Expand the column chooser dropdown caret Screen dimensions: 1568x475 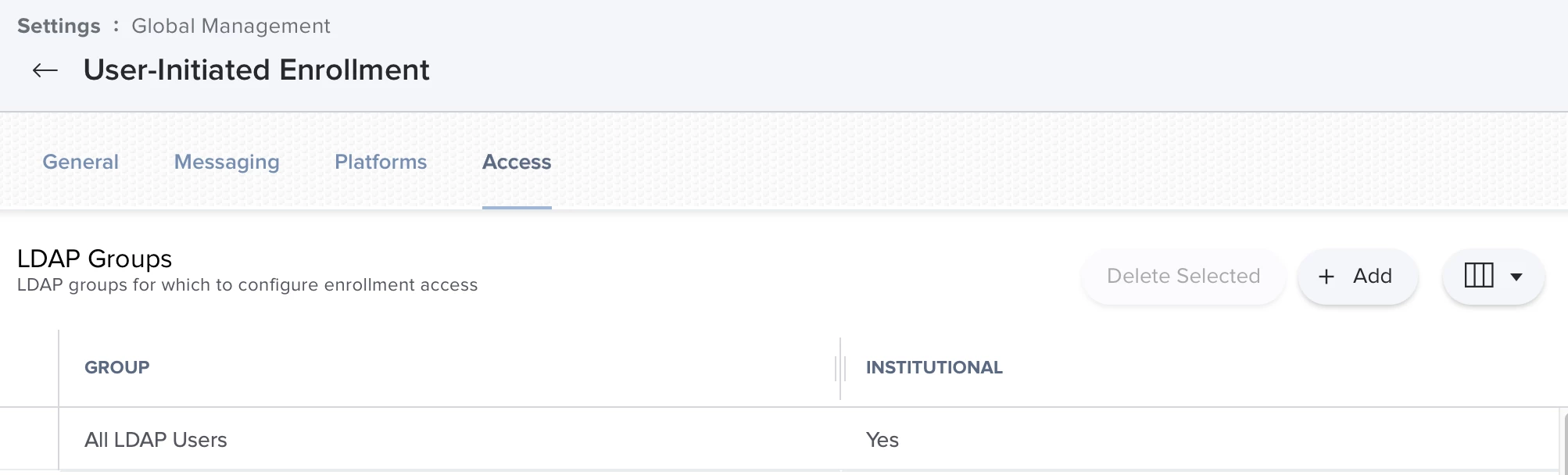[1516, 277]
